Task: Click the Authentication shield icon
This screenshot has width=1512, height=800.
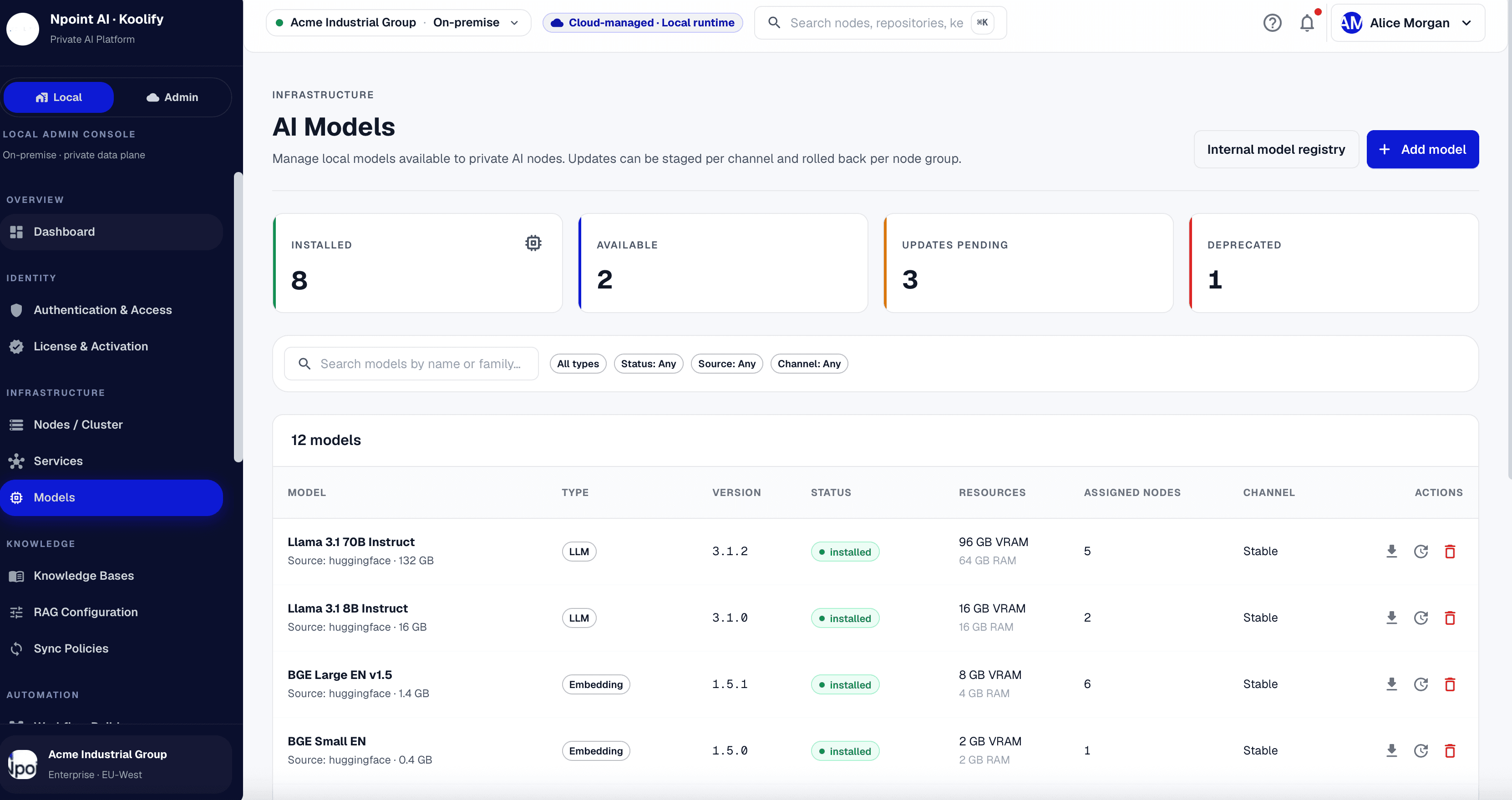Action: [16, 310]
